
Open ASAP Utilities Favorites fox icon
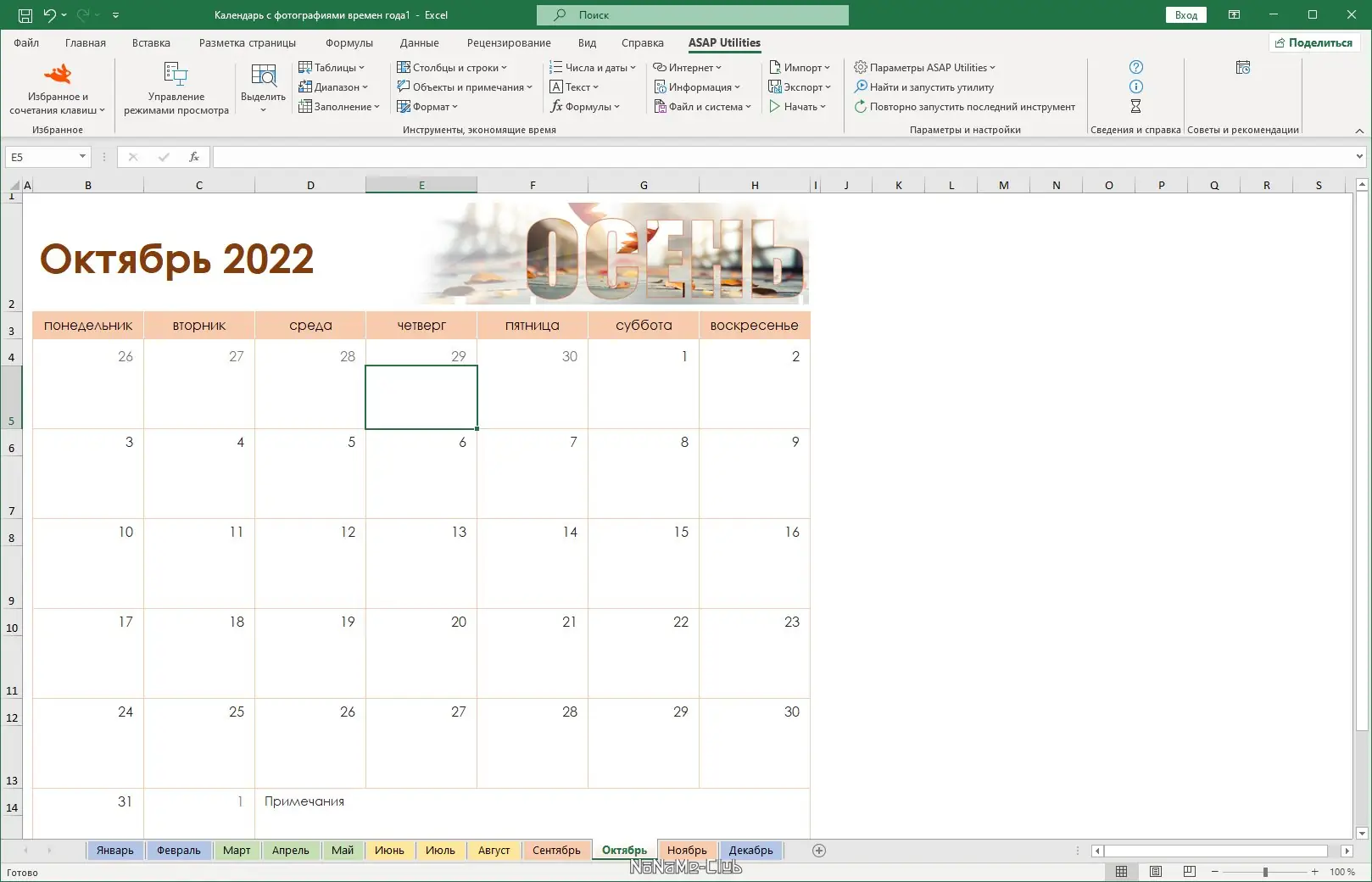57,75
